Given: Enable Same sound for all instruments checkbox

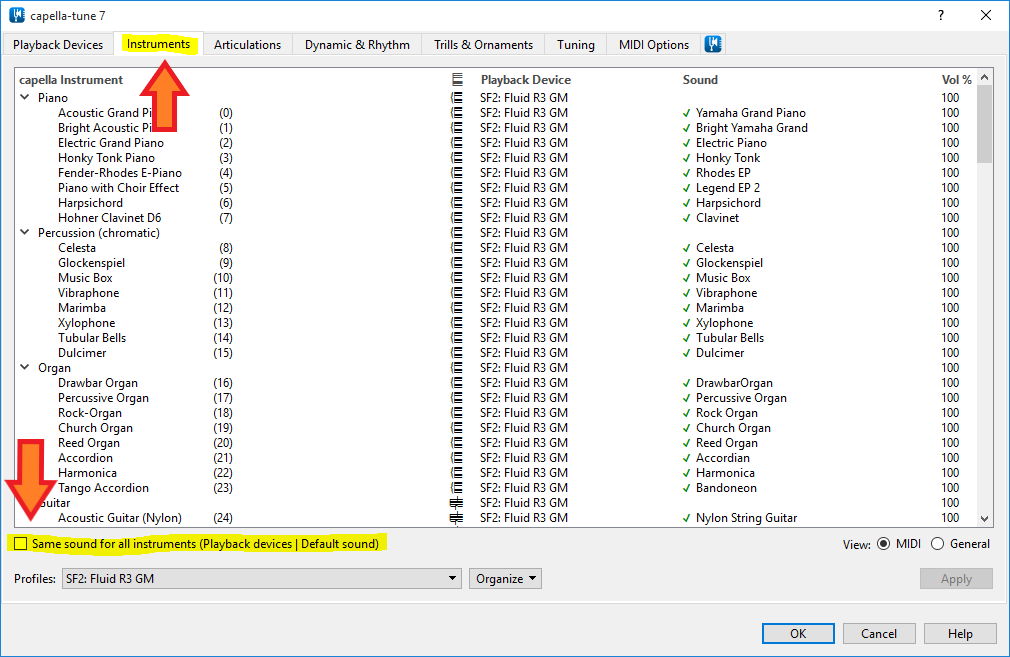Looking at the screenshot, I should (21, 544).
